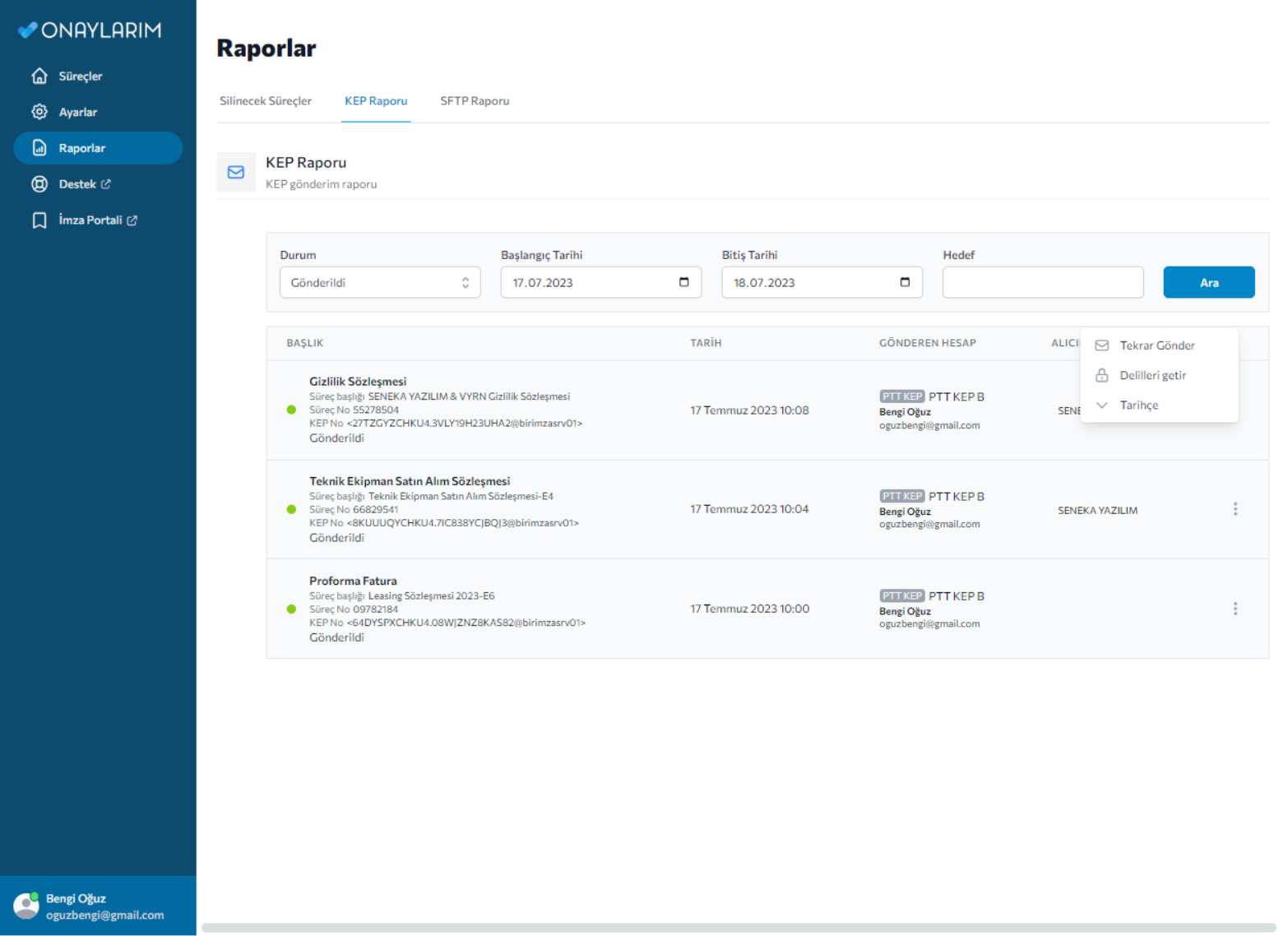Choose Delilleri getir from the popup menu
This screenshot has height=936, width=1288.
(x=1152, y=375)
